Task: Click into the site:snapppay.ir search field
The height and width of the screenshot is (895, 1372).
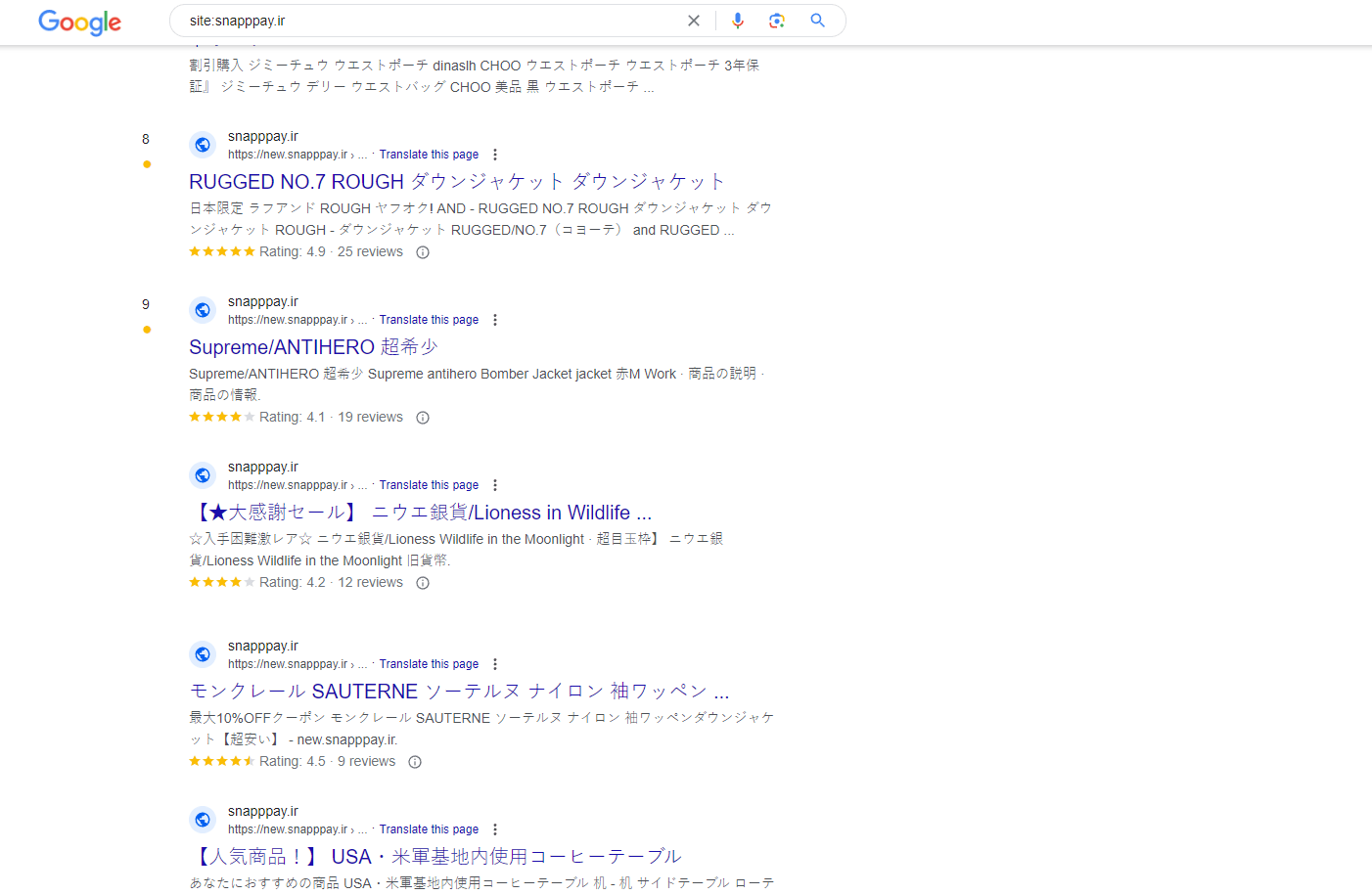Action: click(x=431, y=21)
